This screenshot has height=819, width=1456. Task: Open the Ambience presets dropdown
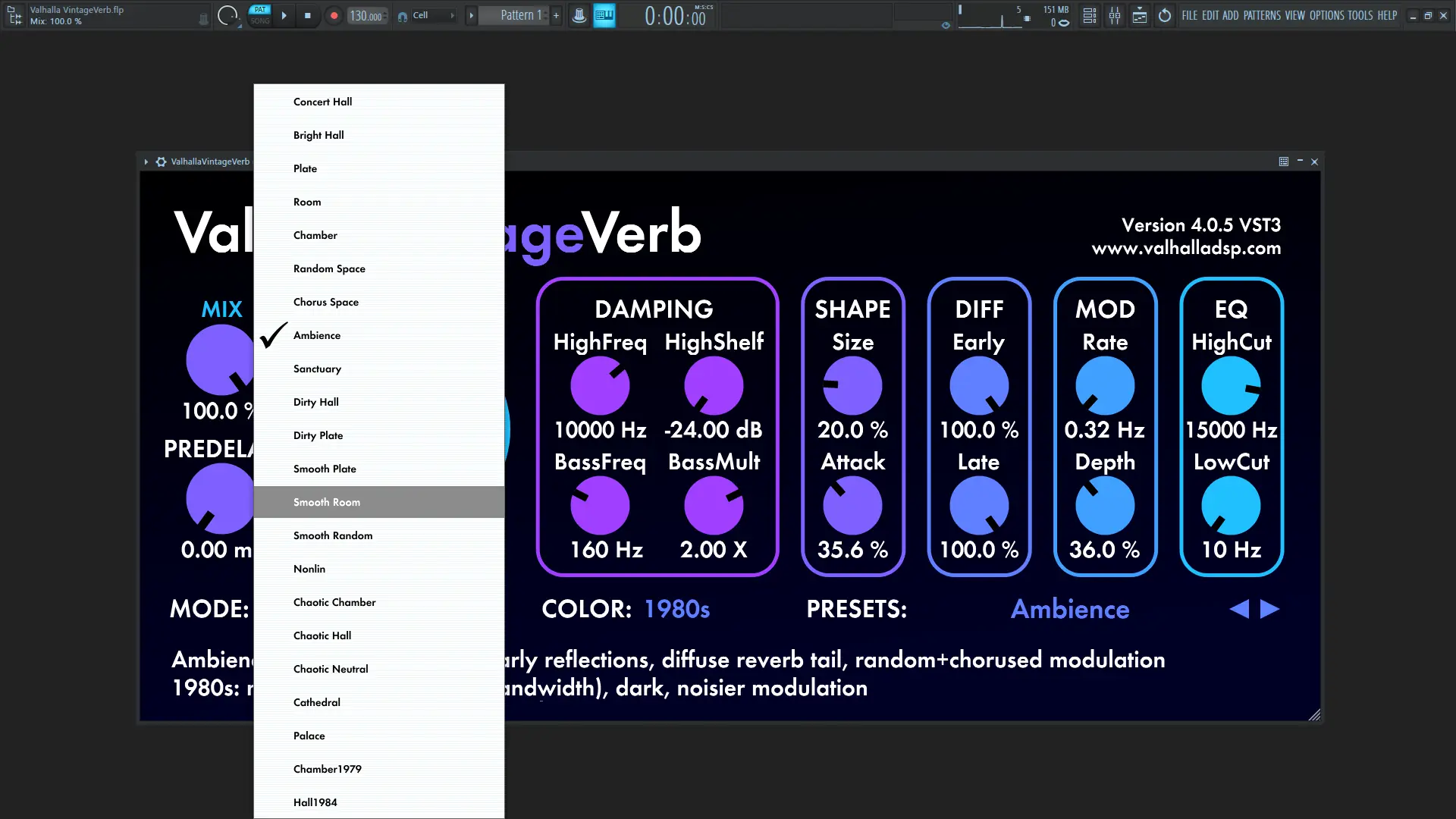point(1069,609)
